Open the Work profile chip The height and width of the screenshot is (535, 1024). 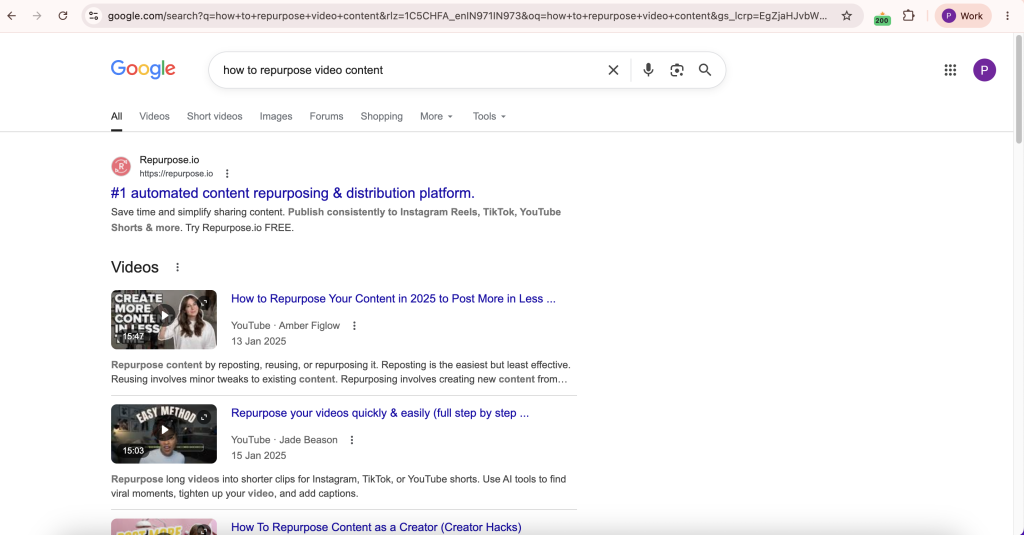pos(963,16)
